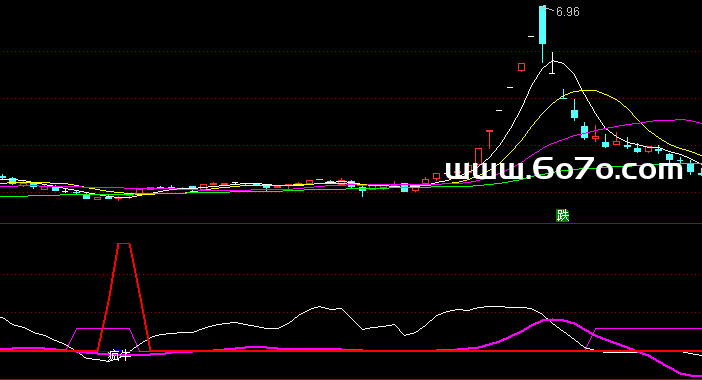Open the www.6o7o.com watermark link

pos(564,169)
